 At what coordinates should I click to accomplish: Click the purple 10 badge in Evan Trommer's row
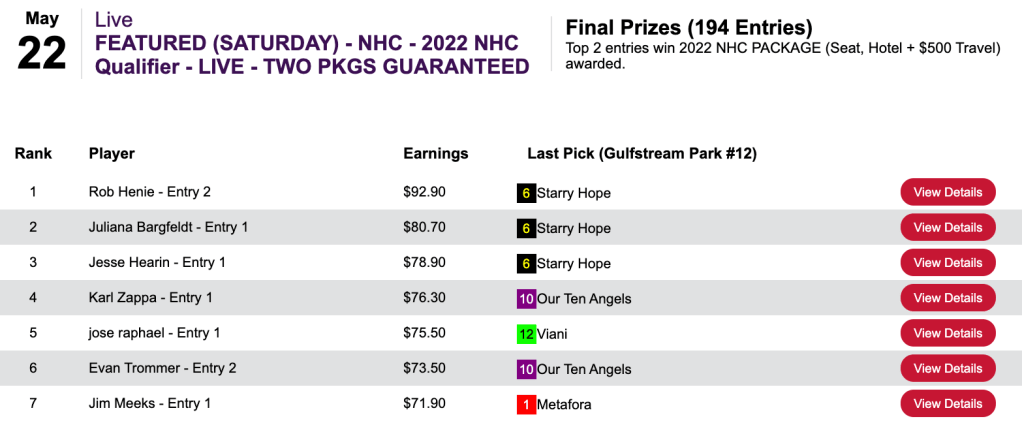click(526, 368)
